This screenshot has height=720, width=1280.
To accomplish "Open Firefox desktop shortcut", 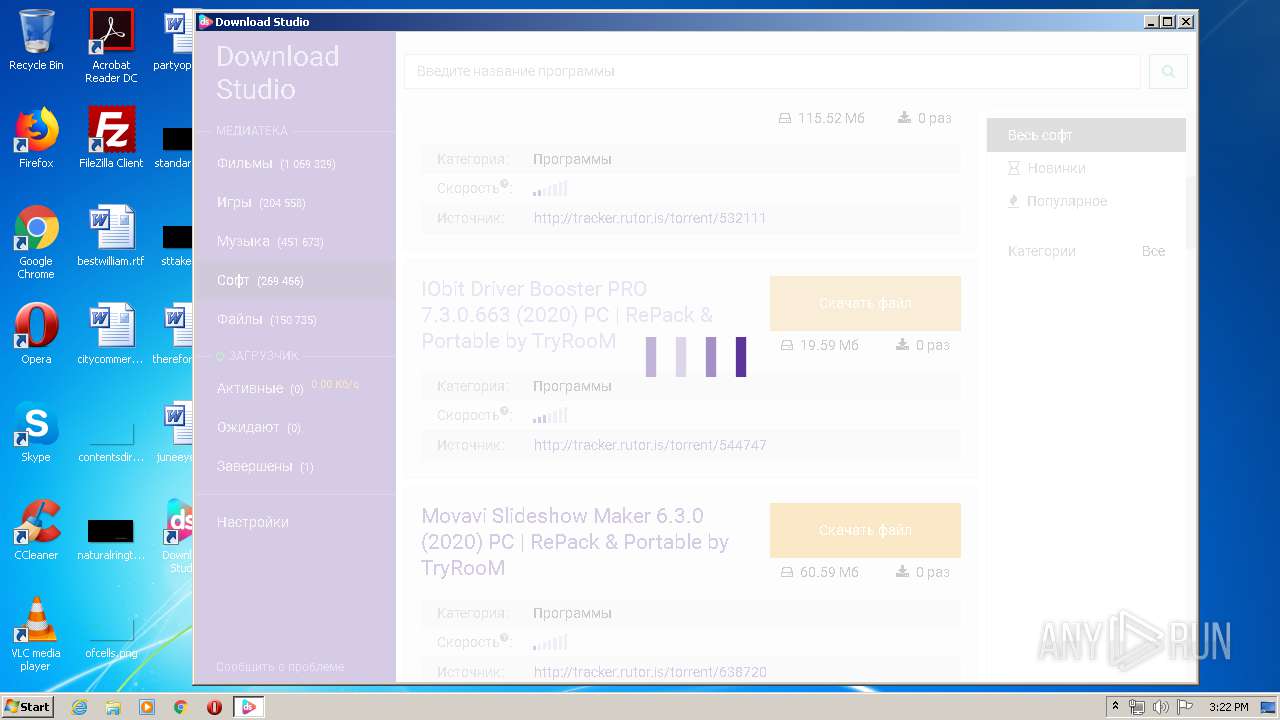I will [36, 138].
